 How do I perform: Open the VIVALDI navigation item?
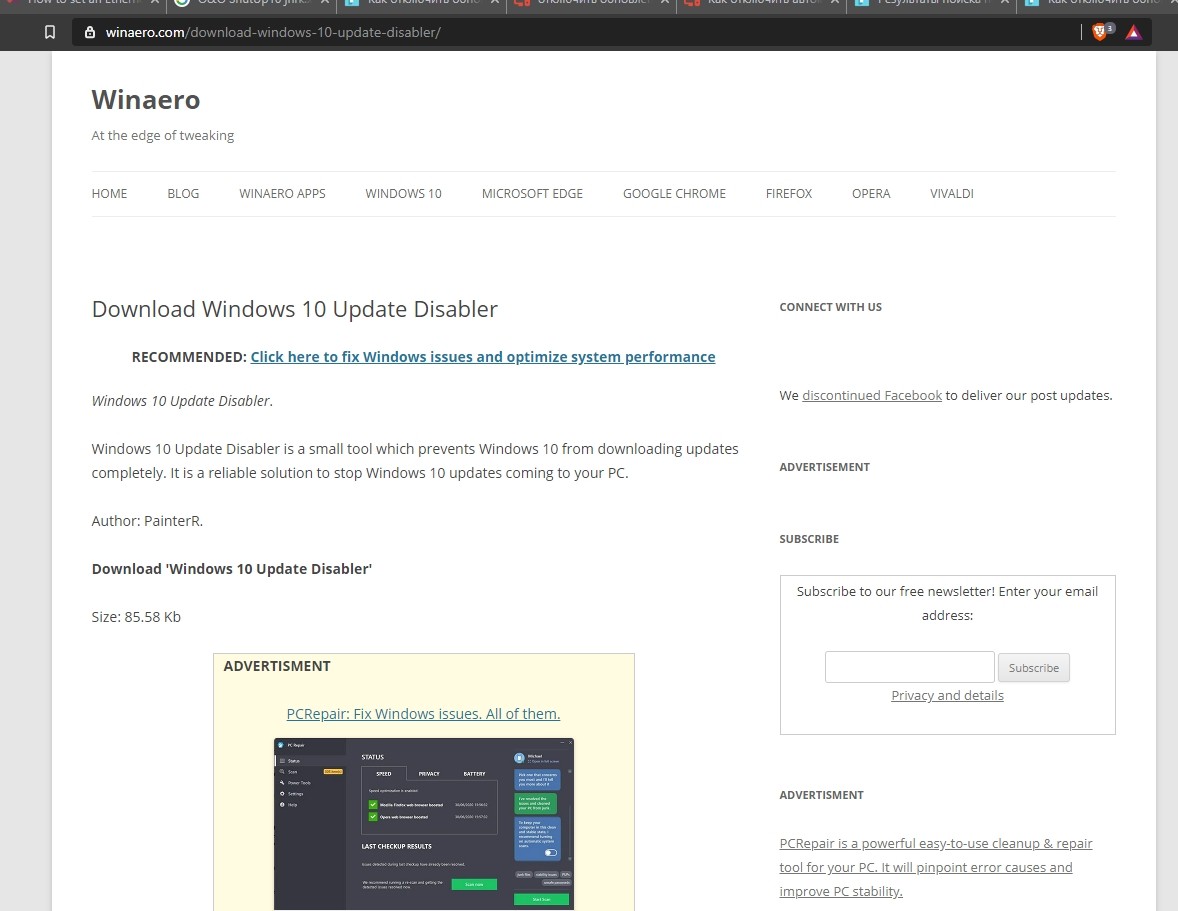click(952, 194)
